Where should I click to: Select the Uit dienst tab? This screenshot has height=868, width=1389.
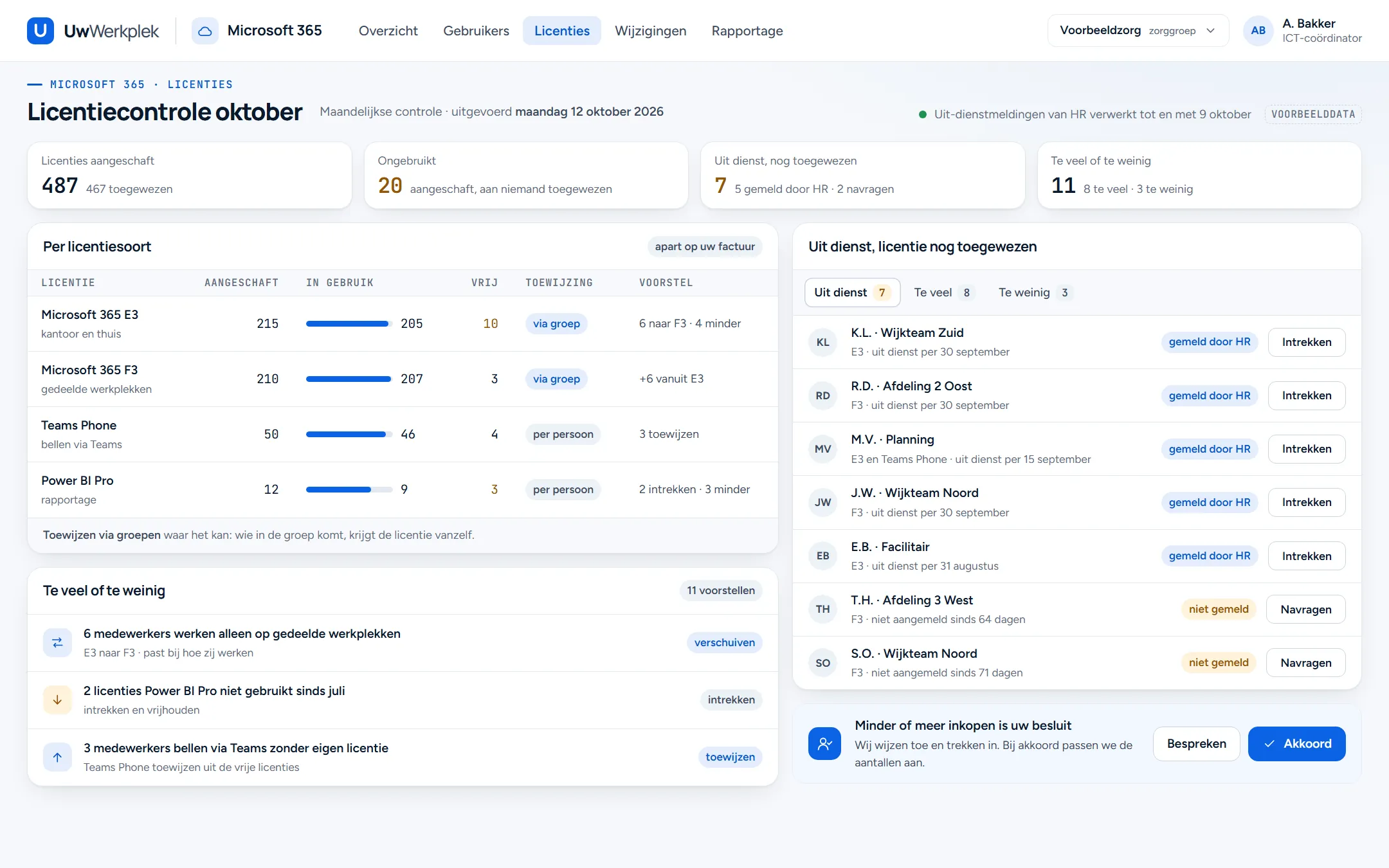pos(852,293)
